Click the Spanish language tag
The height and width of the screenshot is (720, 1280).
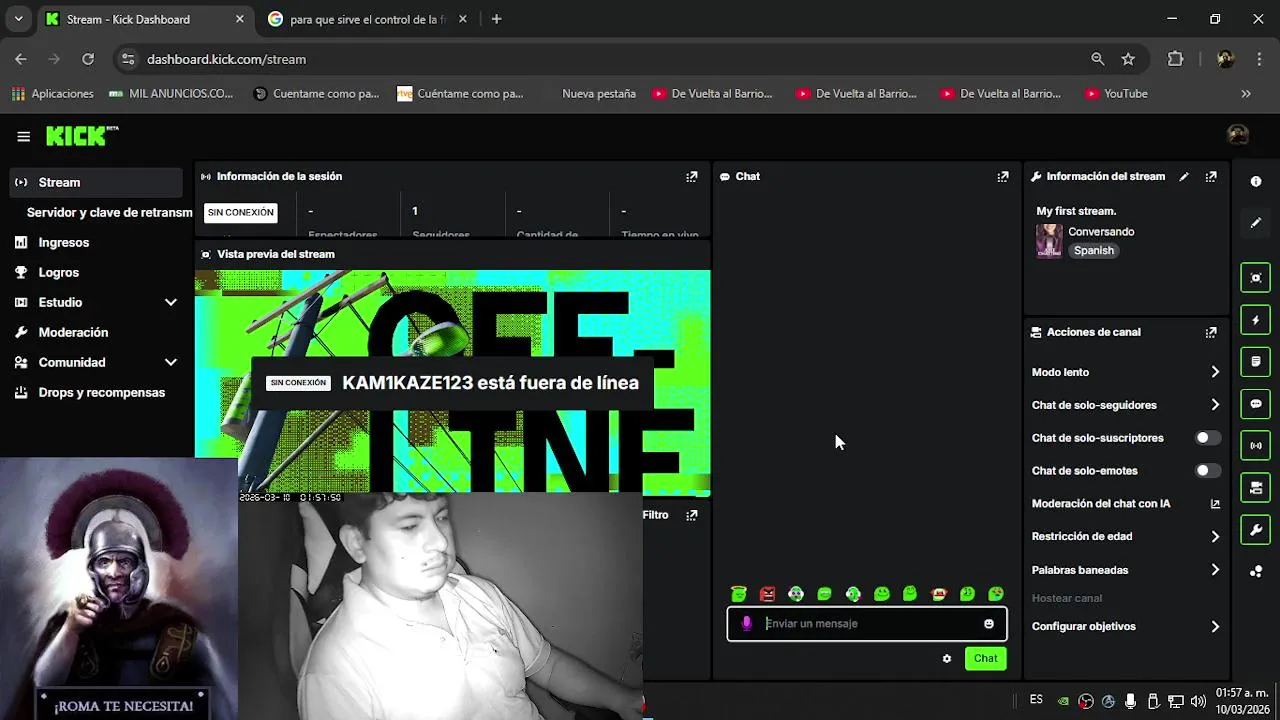pos(1094,251)
